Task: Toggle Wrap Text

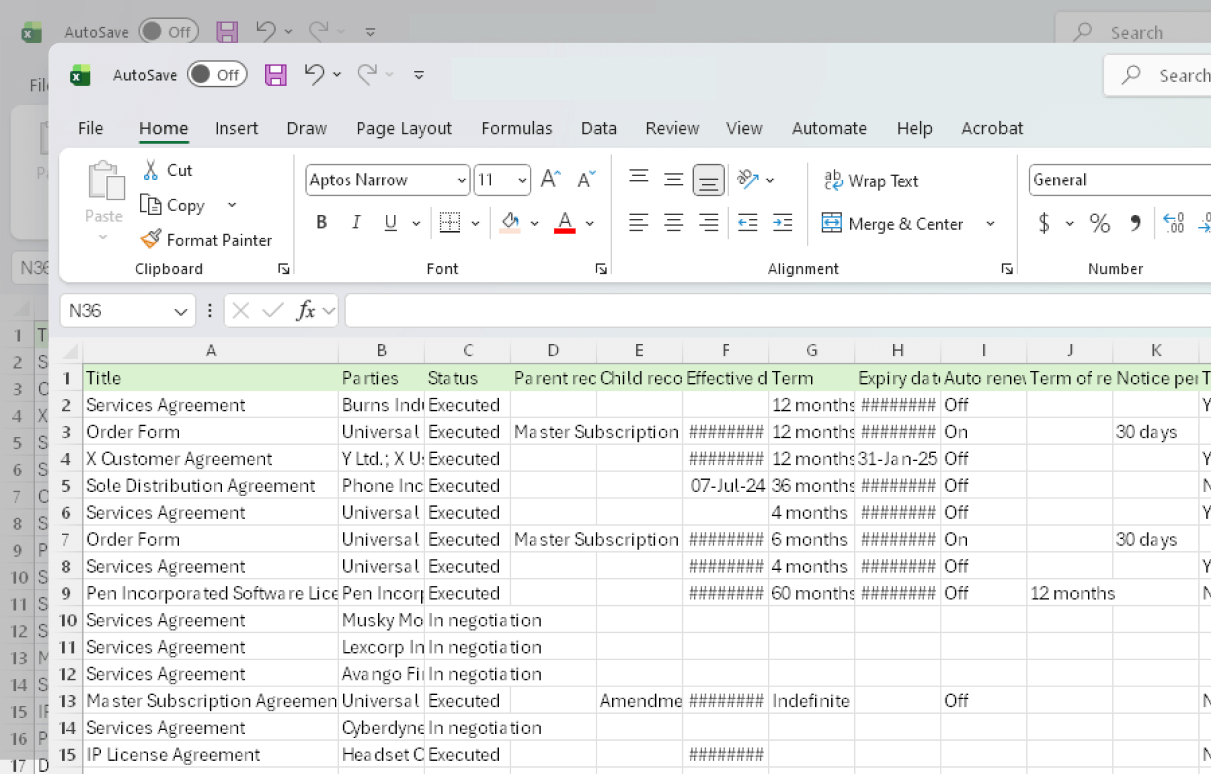Action: tap(870, 181)
